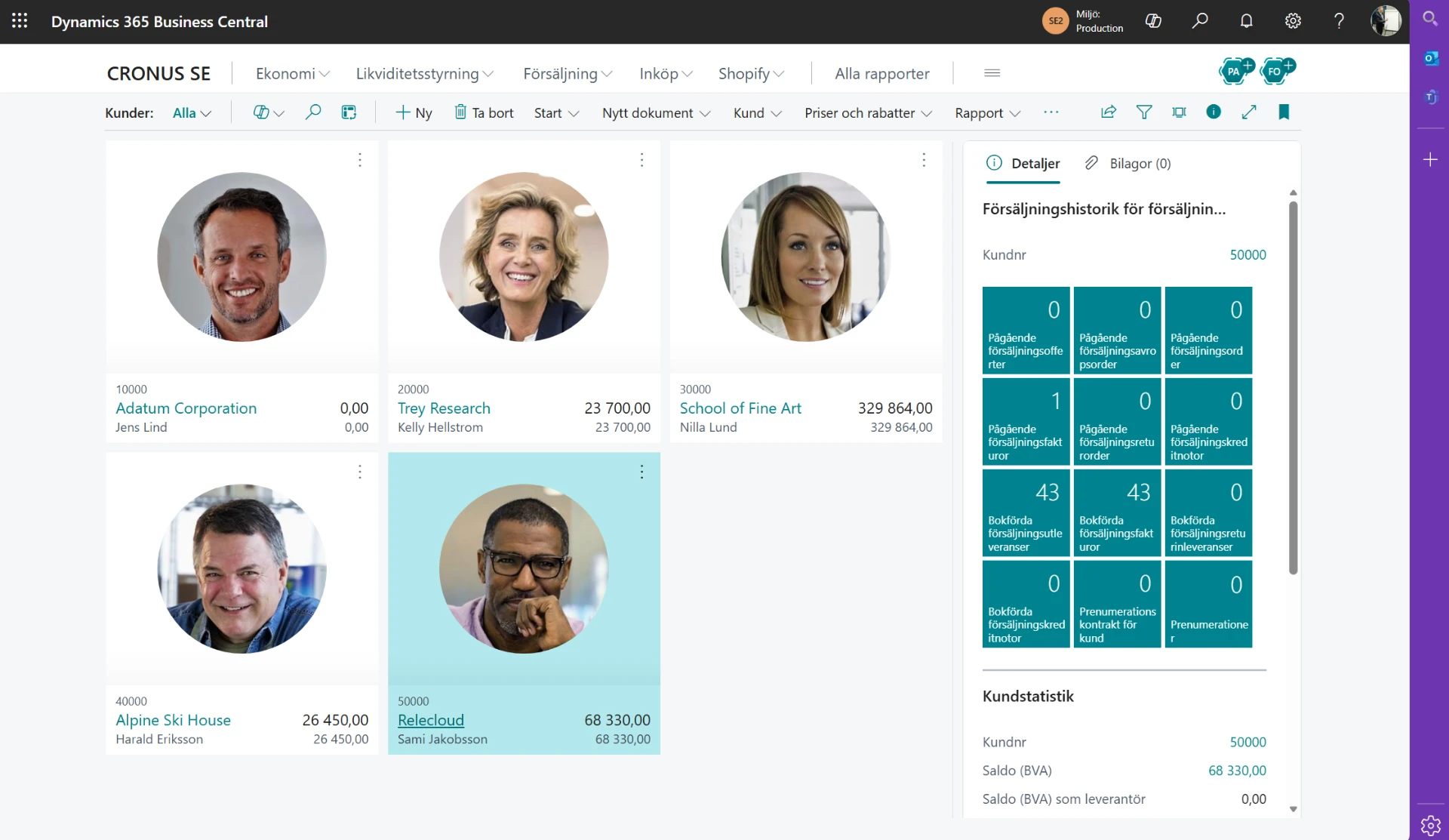The width and height of the screenshot is (1449, 840).
Task: Open Bokförda försäljningsfakturor tile showing 43
Action: coord(1117,512)
